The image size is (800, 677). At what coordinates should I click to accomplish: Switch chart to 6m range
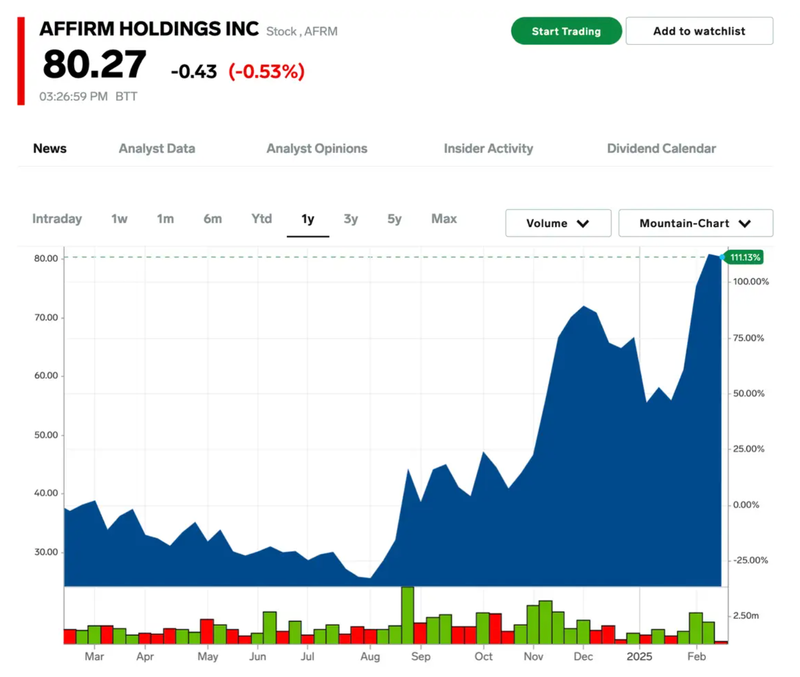pyautogui.click(x=212, y=219)
